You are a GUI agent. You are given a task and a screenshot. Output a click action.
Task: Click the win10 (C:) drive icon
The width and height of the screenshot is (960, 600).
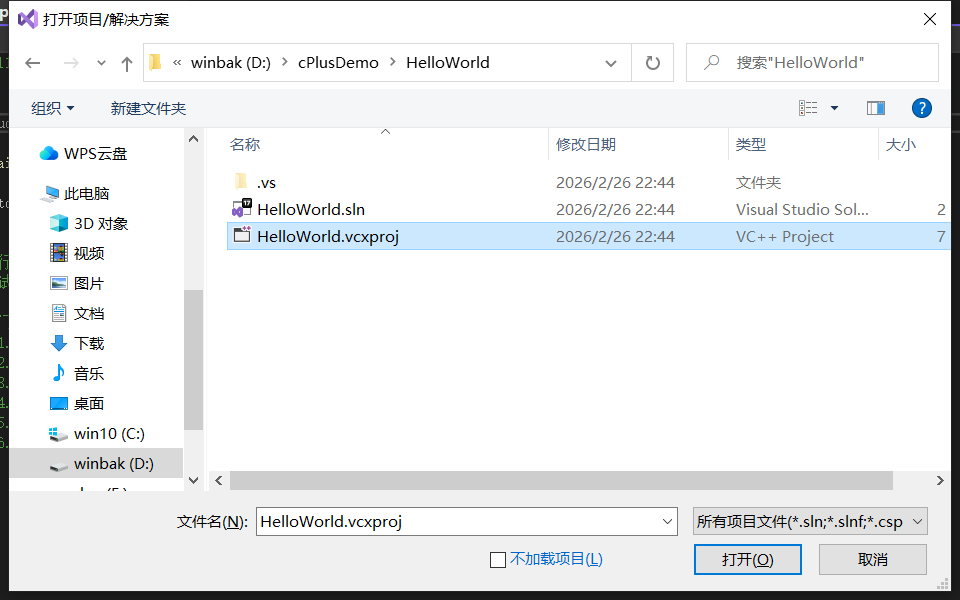pos(58,434)
